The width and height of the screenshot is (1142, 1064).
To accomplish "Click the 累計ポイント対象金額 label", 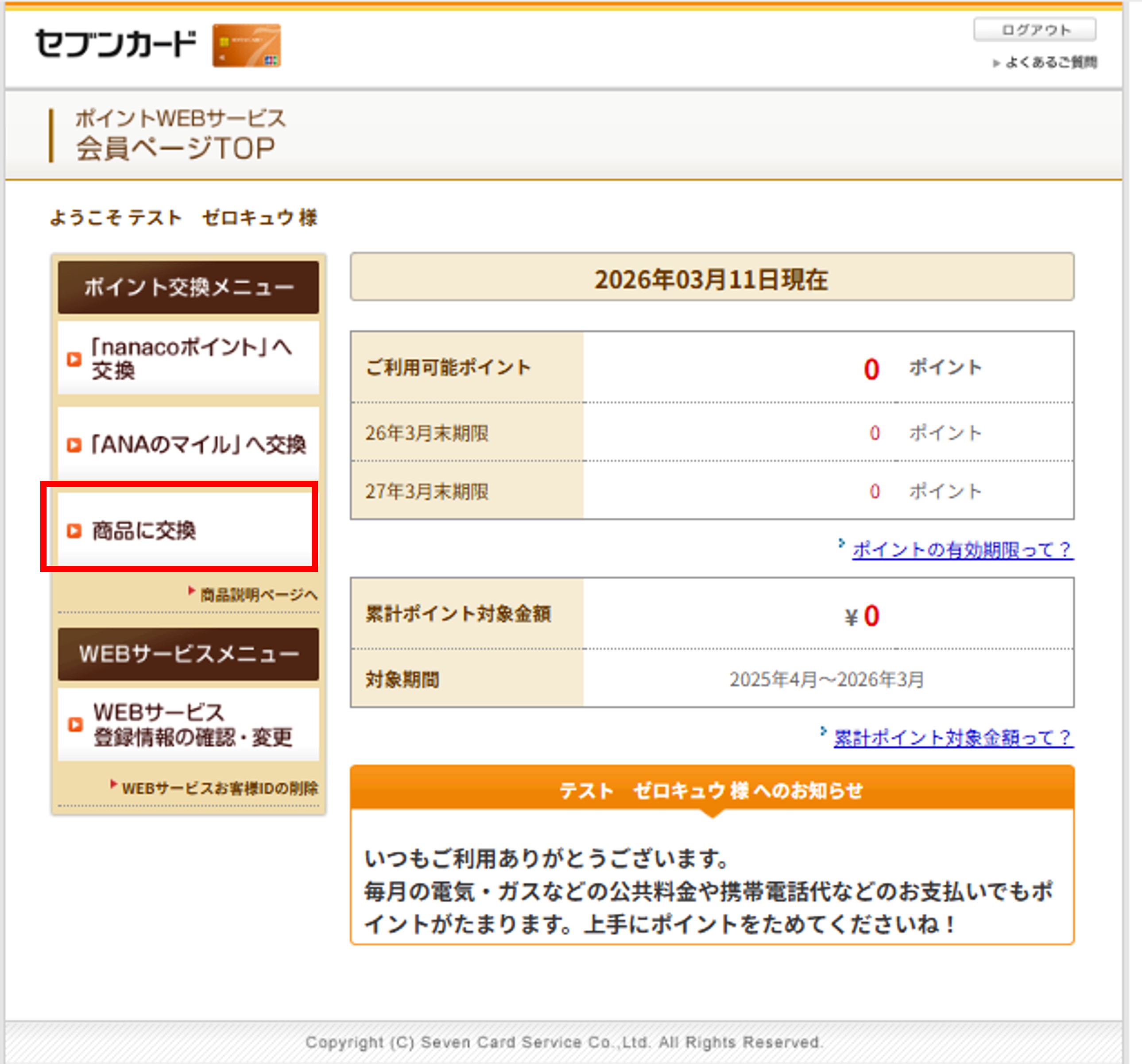I will pyautogui.click(x=458, y=614).
